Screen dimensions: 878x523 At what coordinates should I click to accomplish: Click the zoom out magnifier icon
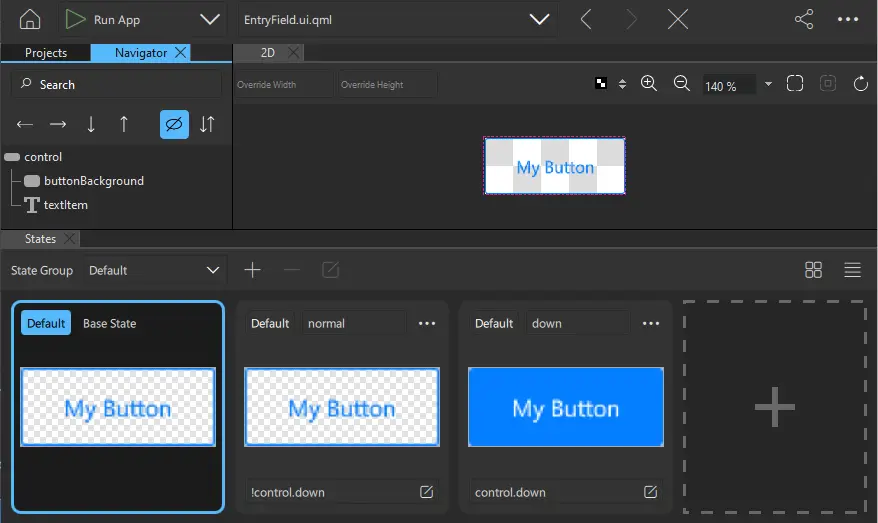pyautogui.click(x=682, y=84)
